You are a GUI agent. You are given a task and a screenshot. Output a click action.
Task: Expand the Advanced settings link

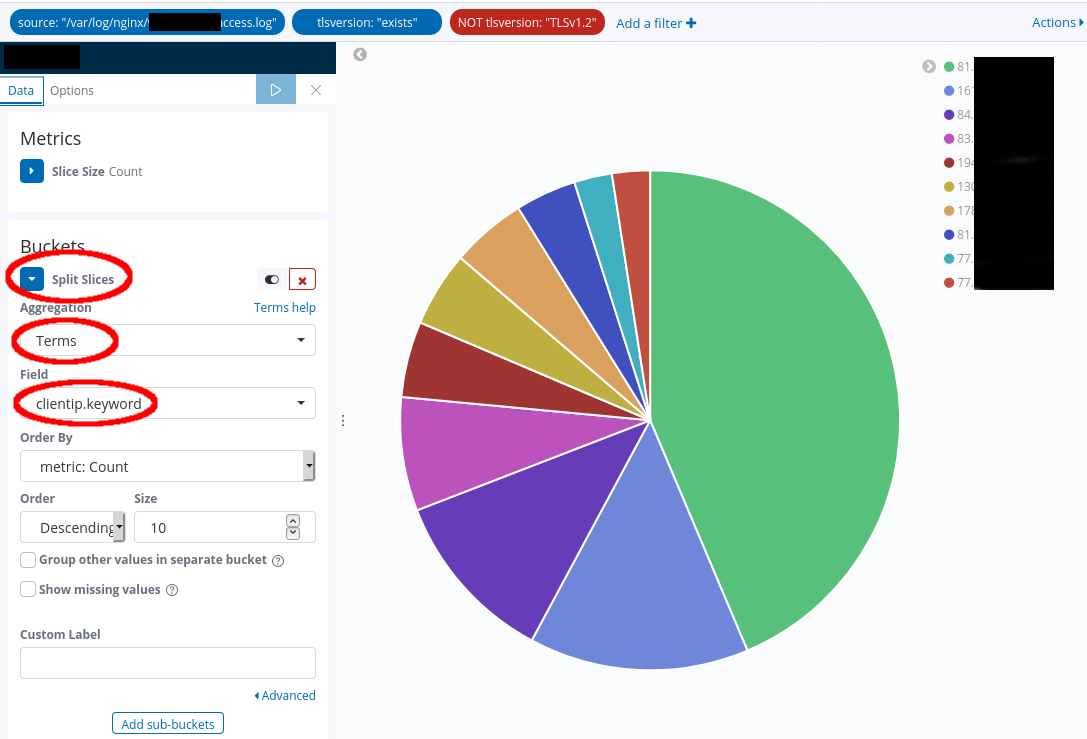pos(285,695)
